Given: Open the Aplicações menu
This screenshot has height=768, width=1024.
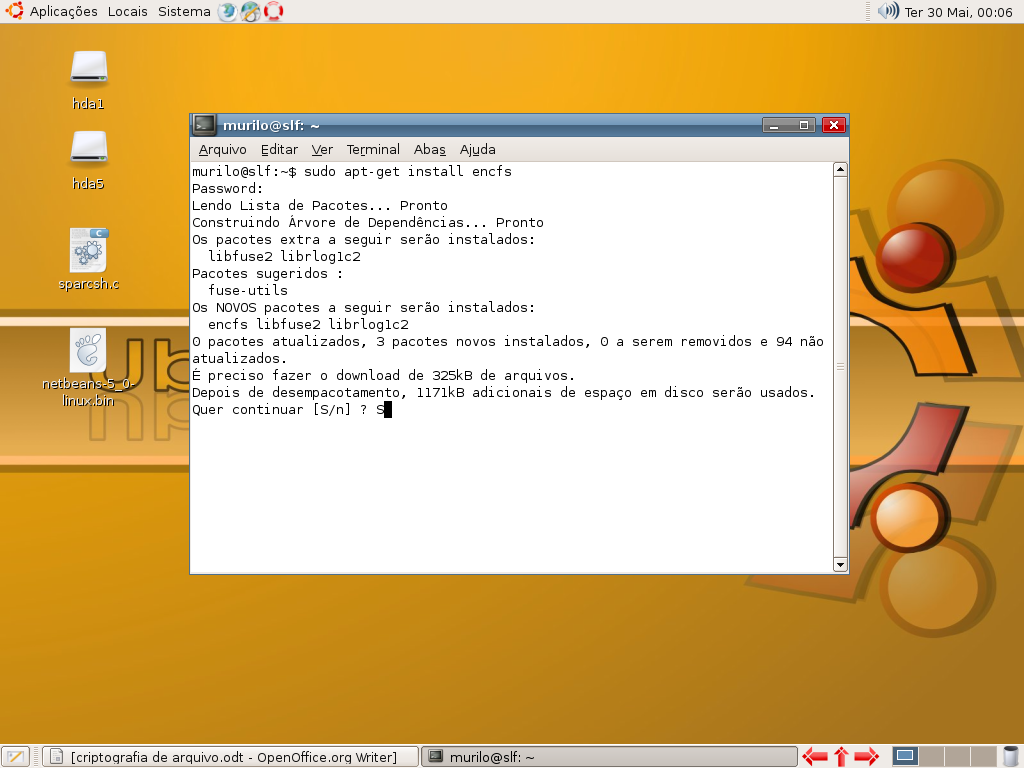Looking at the screenshot, I should coord(63,12).
